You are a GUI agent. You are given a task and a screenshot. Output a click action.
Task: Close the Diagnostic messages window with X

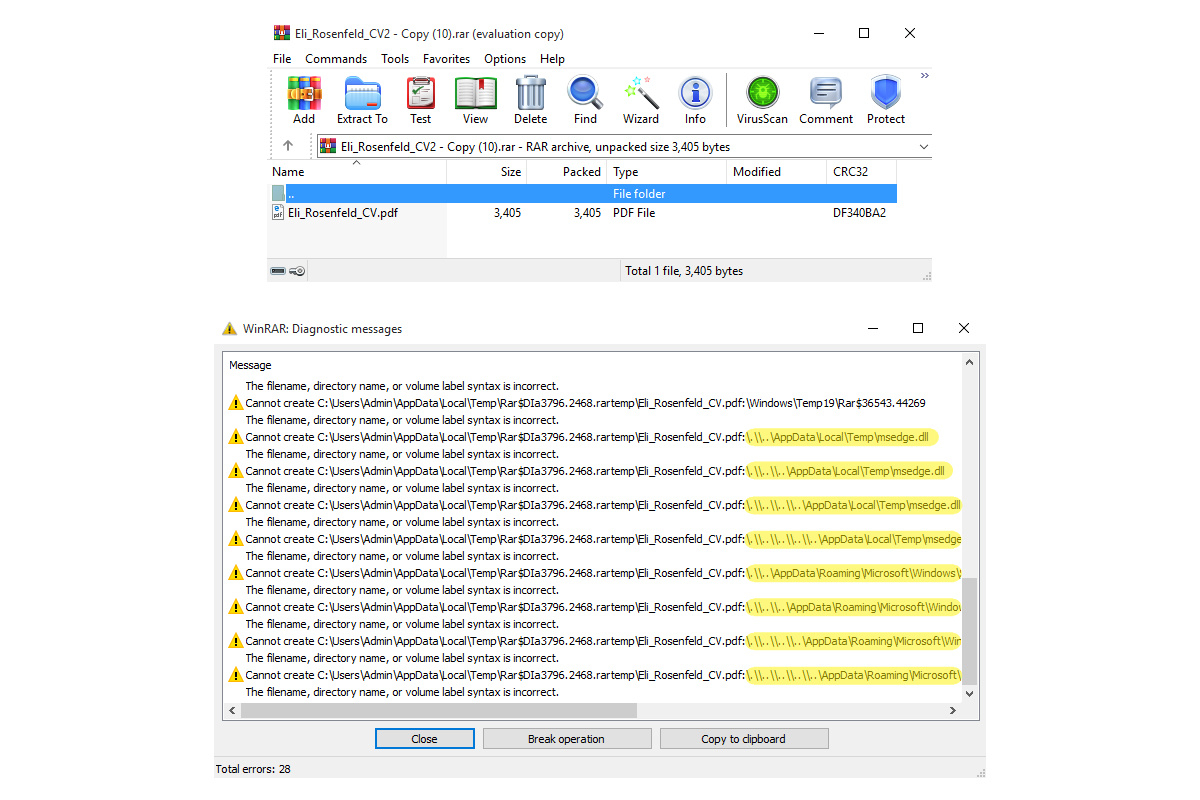click(x=964, y=328)
